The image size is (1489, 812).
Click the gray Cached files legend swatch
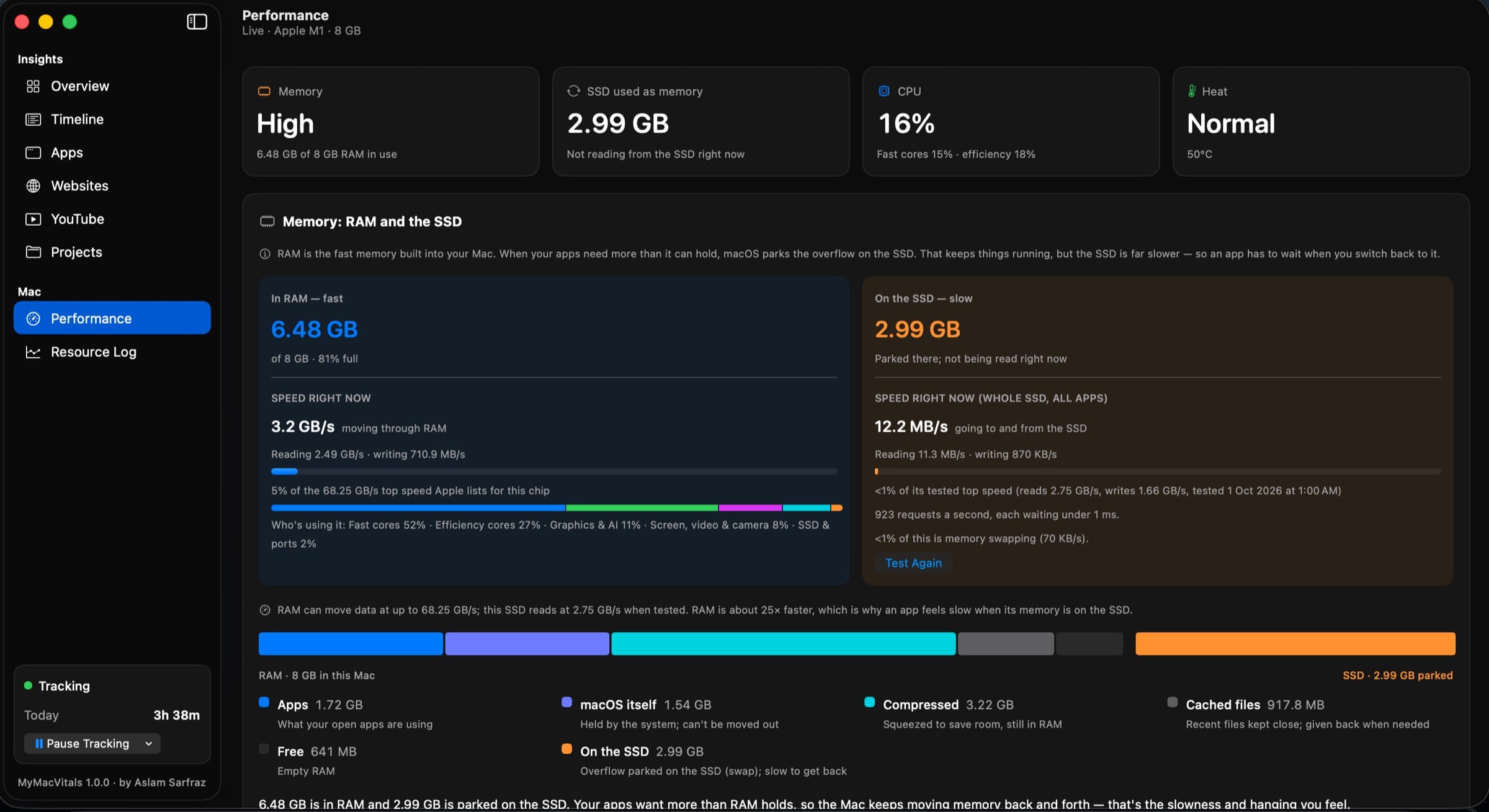pos(1172,703)
